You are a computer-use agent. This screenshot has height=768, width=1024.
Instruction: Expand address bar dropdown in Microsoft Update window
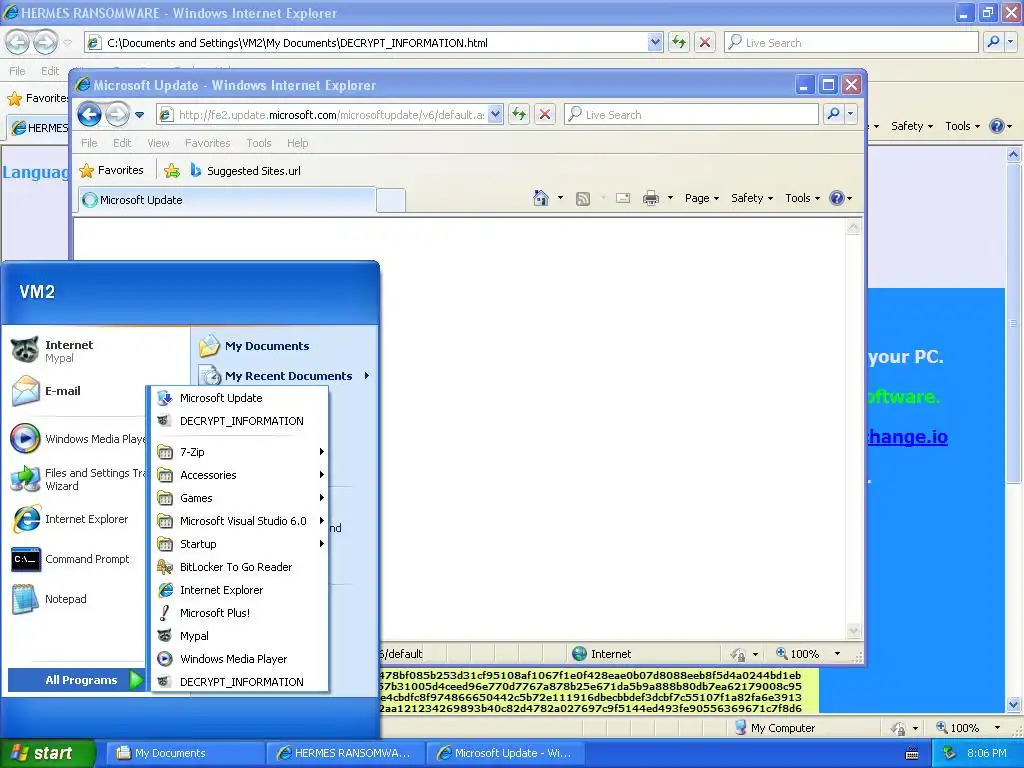[x=495, y=115]
